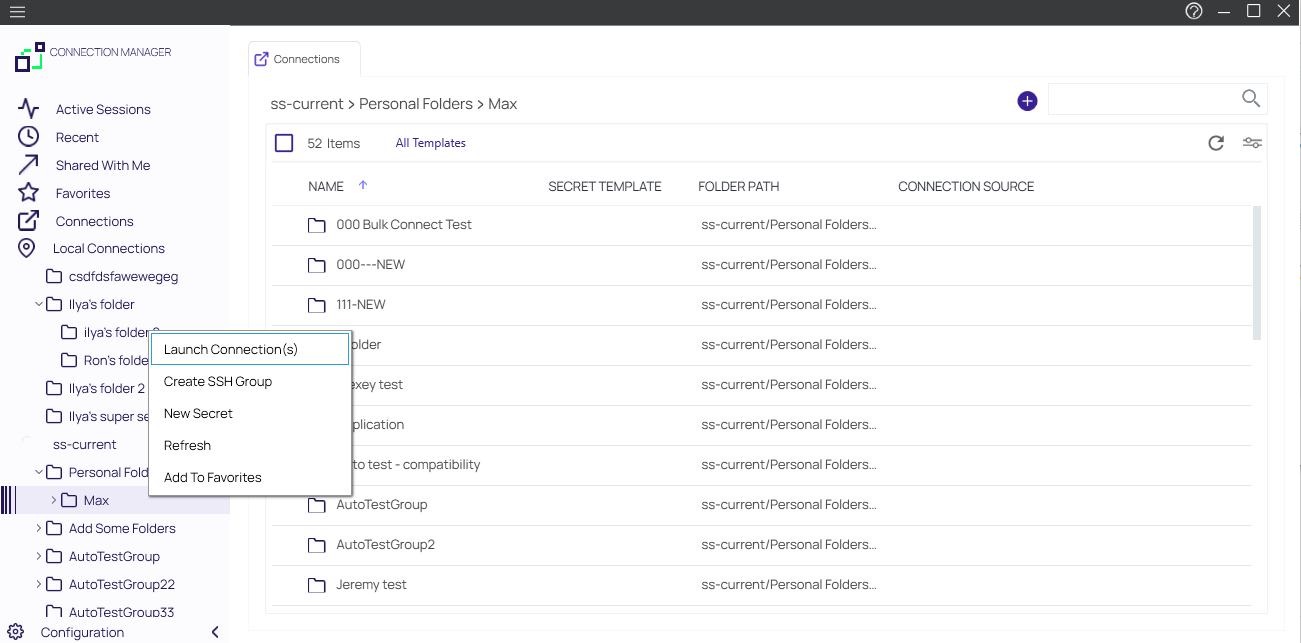This screenshot has height=643, width=1301.
Task: Click the help question mark icon
Action: pyautogui.click(x=1193, y=12)
